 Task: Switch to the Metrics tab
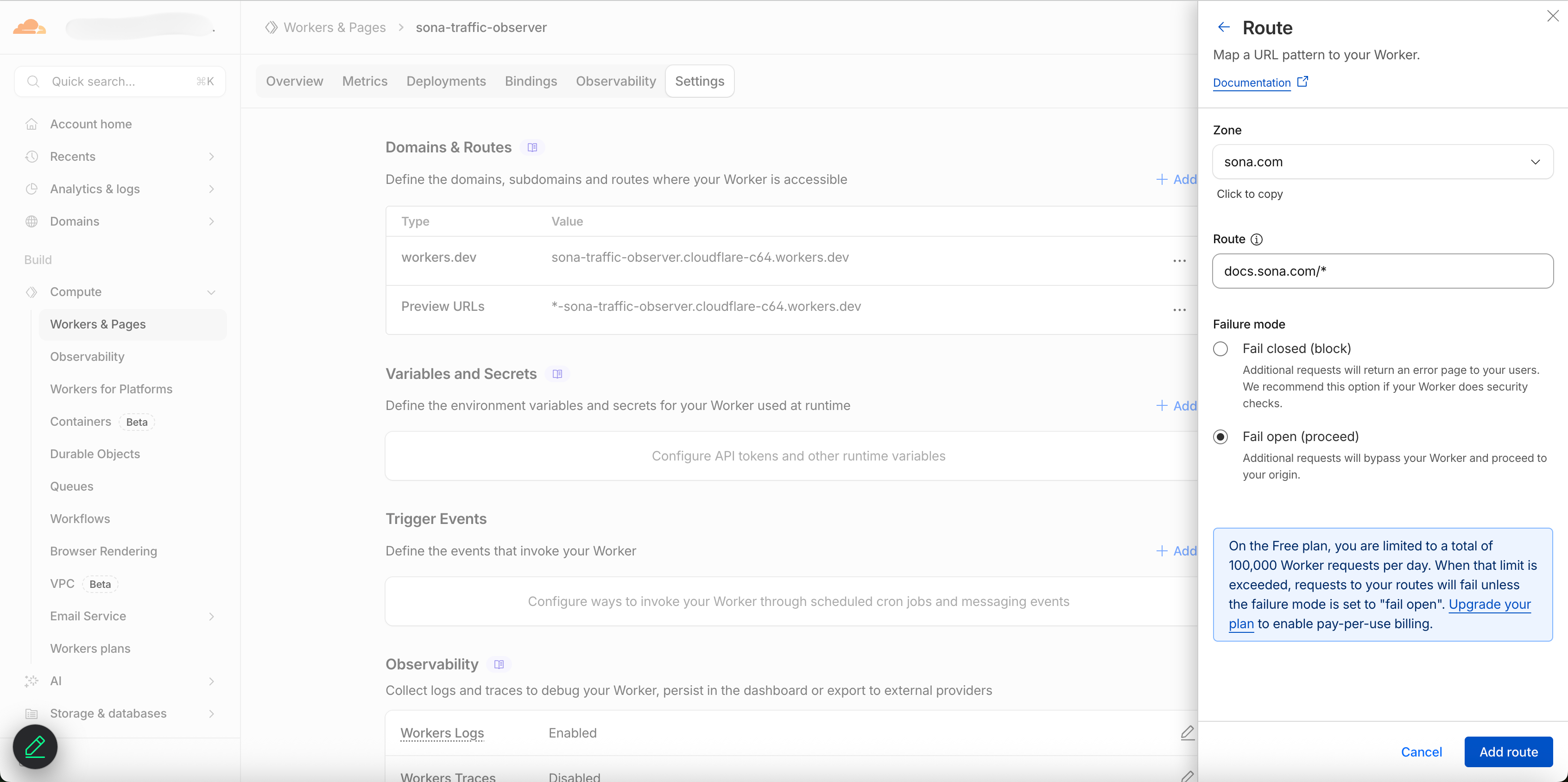pyautogui.click(x=365, y=81)
